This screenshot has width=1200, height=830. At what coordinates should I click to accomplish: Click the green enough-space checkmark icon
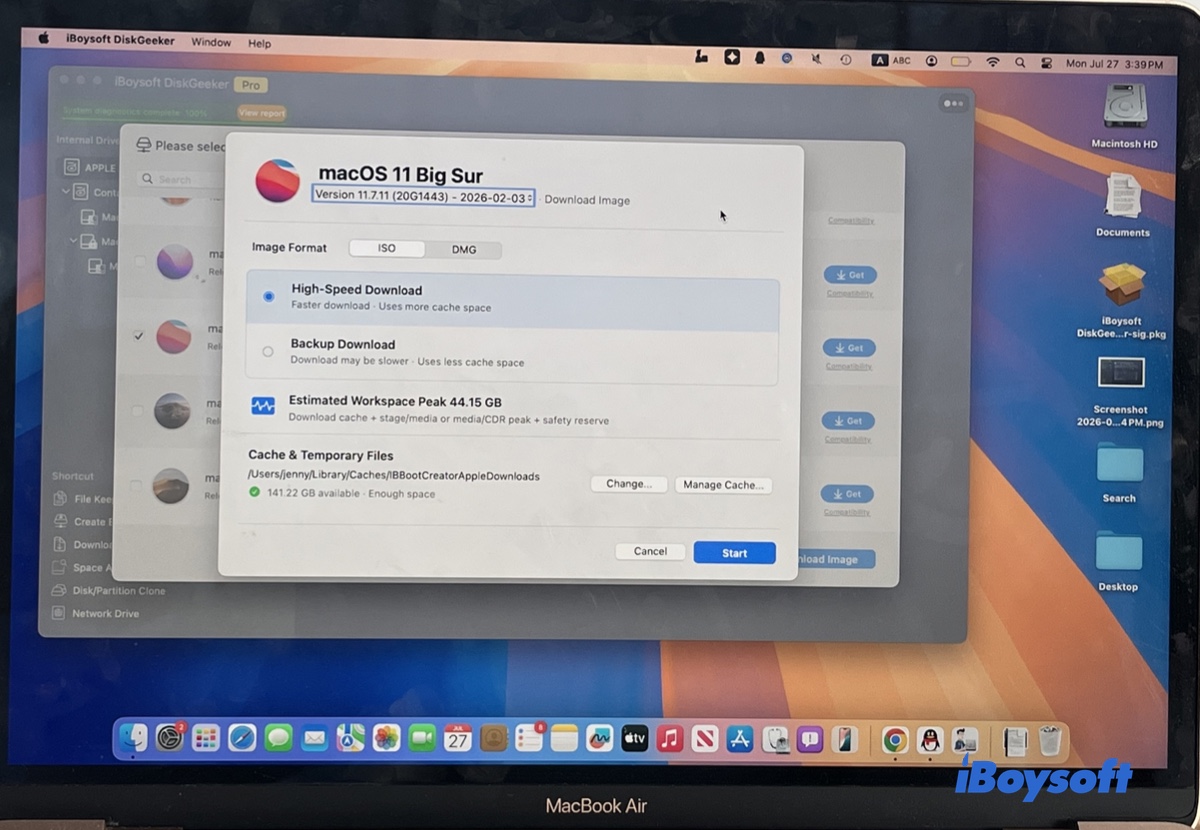(x=254, y=493)
